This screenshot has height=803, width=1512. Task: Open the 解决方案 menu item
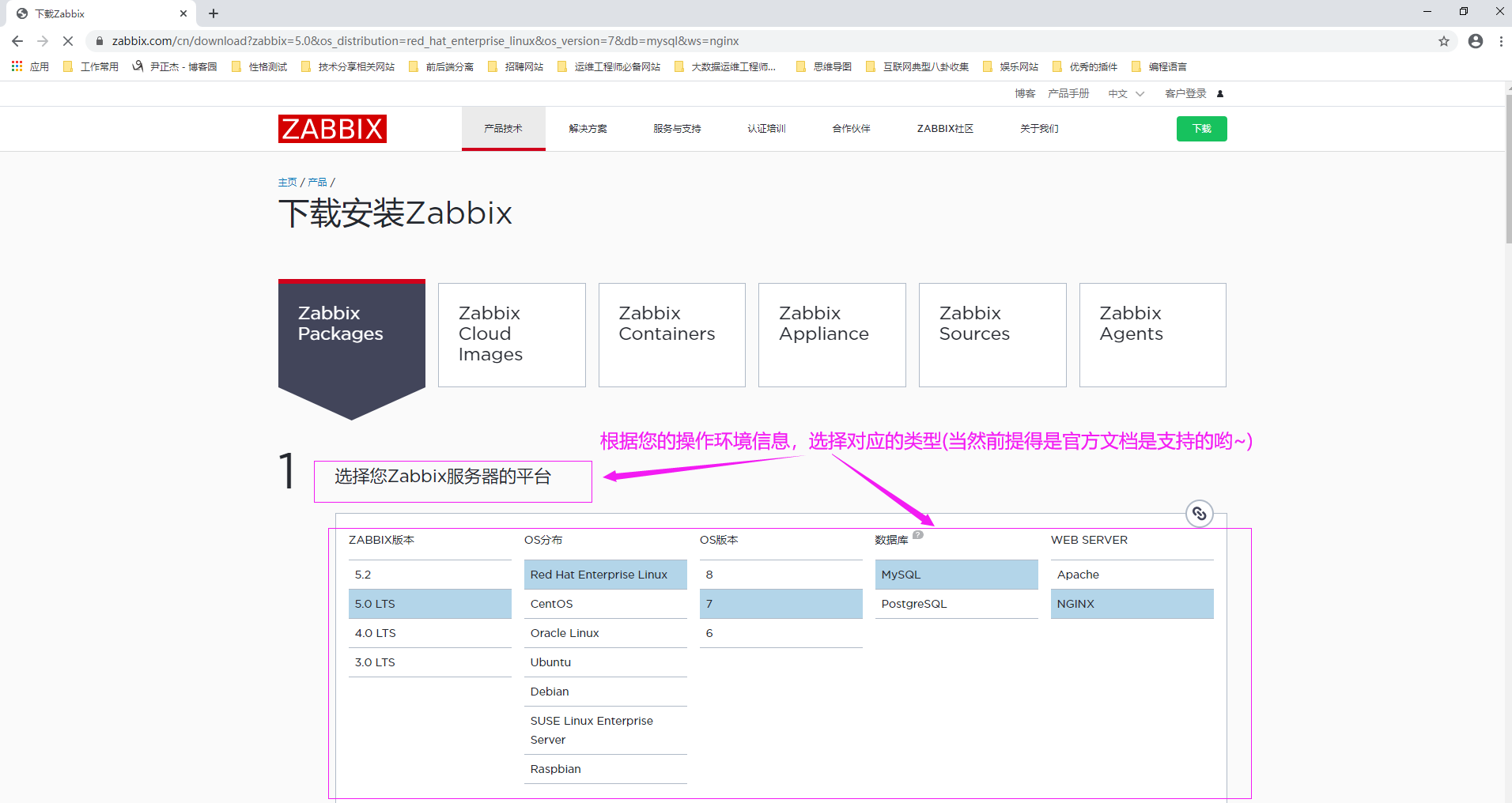tap(587, 128)
